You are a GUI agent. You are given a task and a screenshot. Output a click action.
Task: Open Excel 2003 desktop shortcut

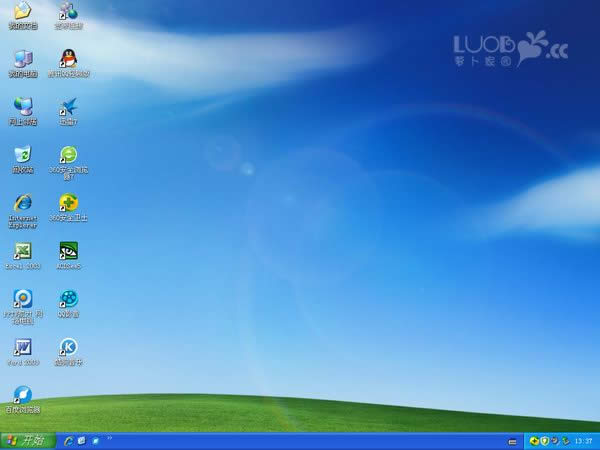[22, 251]
